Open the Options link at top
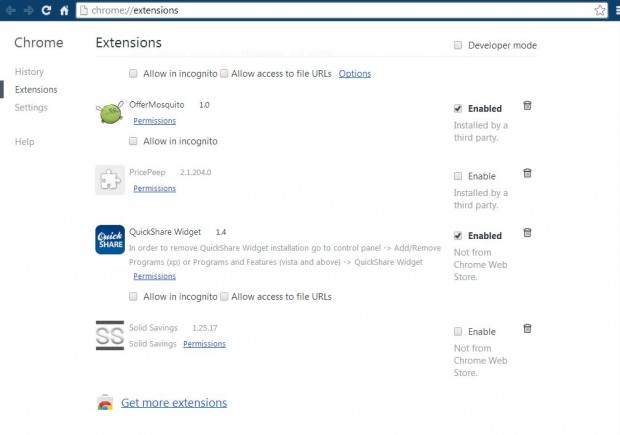Image resolution: width=620 pixels, height=435 pixels. (x=355, y=74)
